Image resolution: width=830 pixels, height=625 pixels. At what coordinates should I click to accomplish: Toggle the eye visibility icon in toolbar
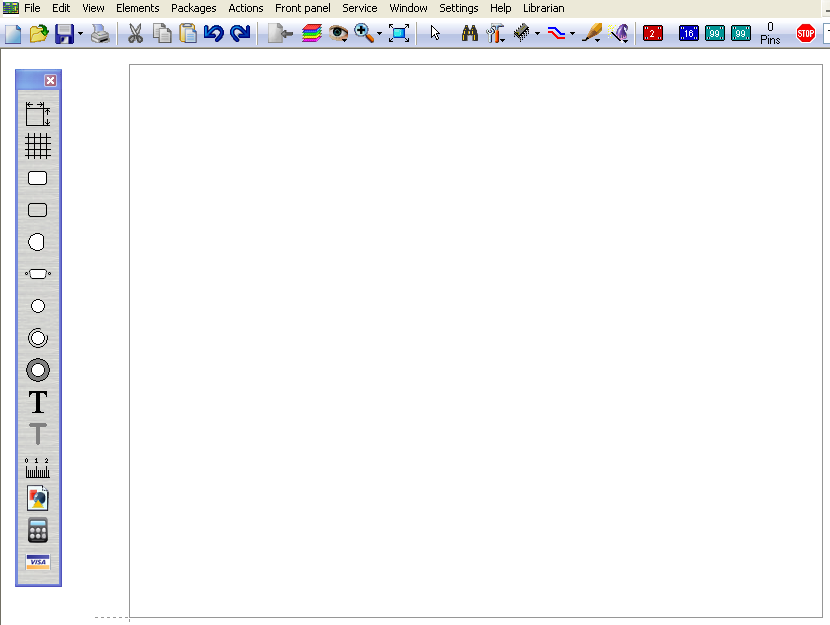pyautogui.click(x=338, y=34)
